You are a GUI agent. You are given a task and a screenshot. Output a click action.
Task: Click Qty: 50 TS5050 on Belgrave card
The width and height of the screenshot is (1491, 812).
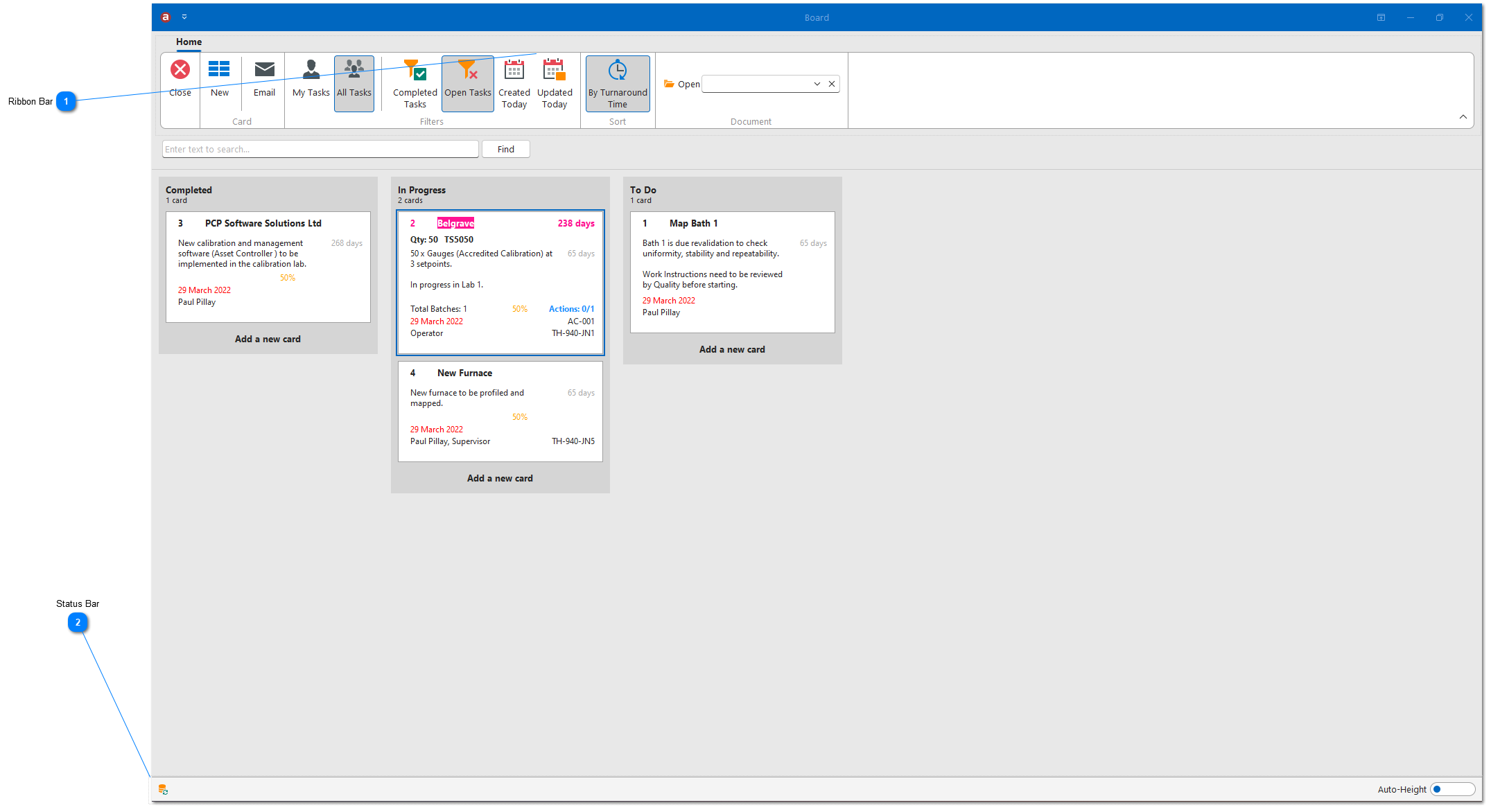coord(442,240)
